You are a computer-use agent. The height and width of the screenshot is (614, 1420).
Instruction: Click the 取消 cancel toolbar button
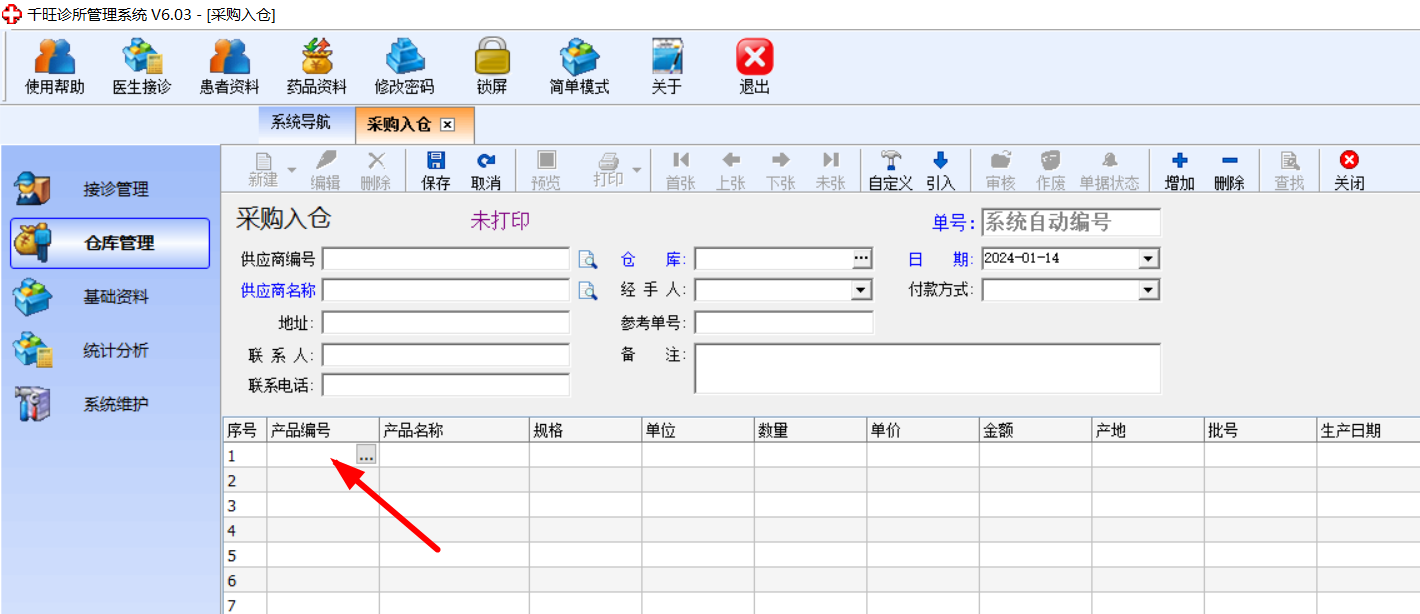point(486,170)
